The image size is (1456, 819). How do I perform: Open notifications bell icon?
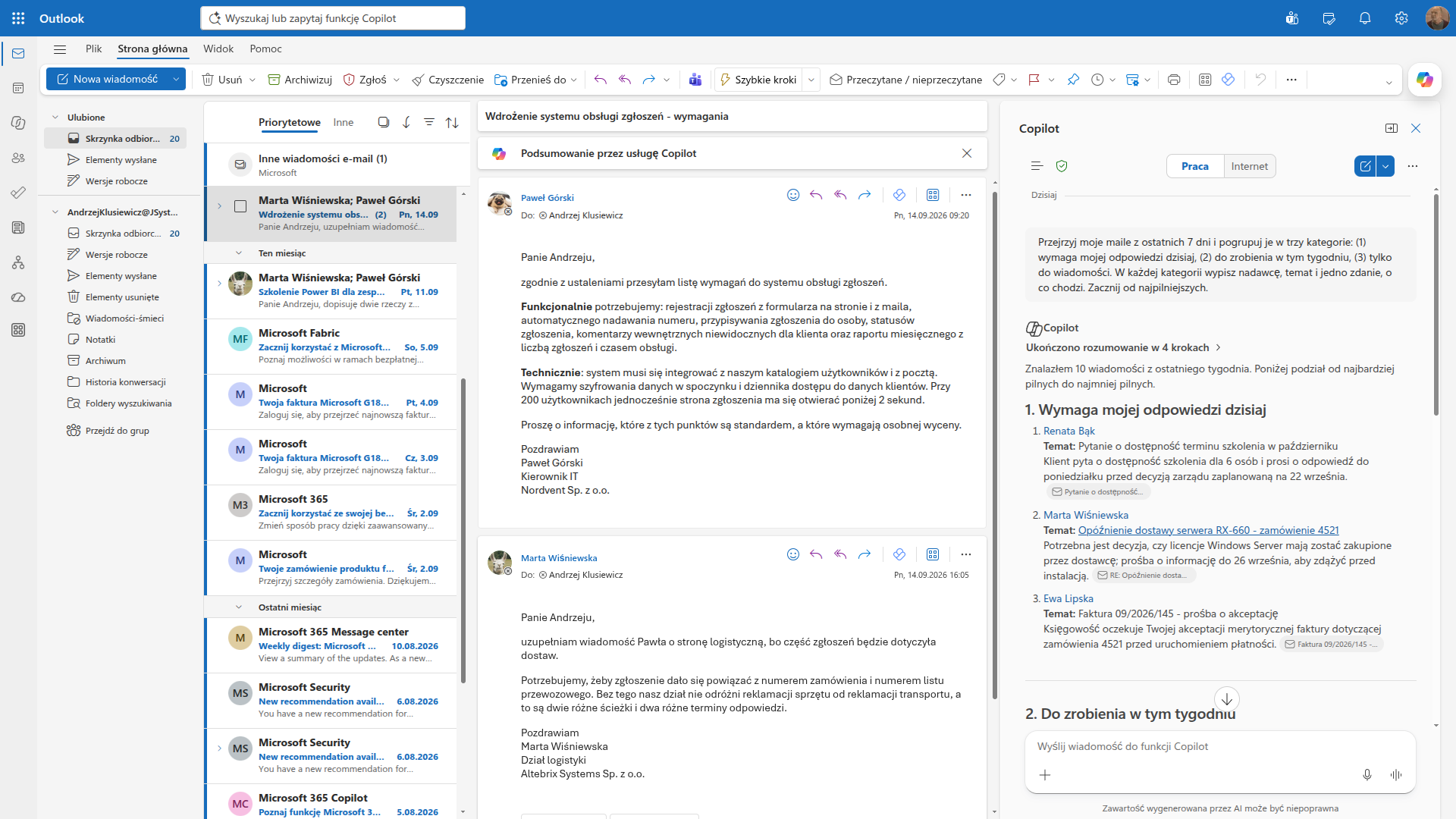click(x=1365, y=18)
